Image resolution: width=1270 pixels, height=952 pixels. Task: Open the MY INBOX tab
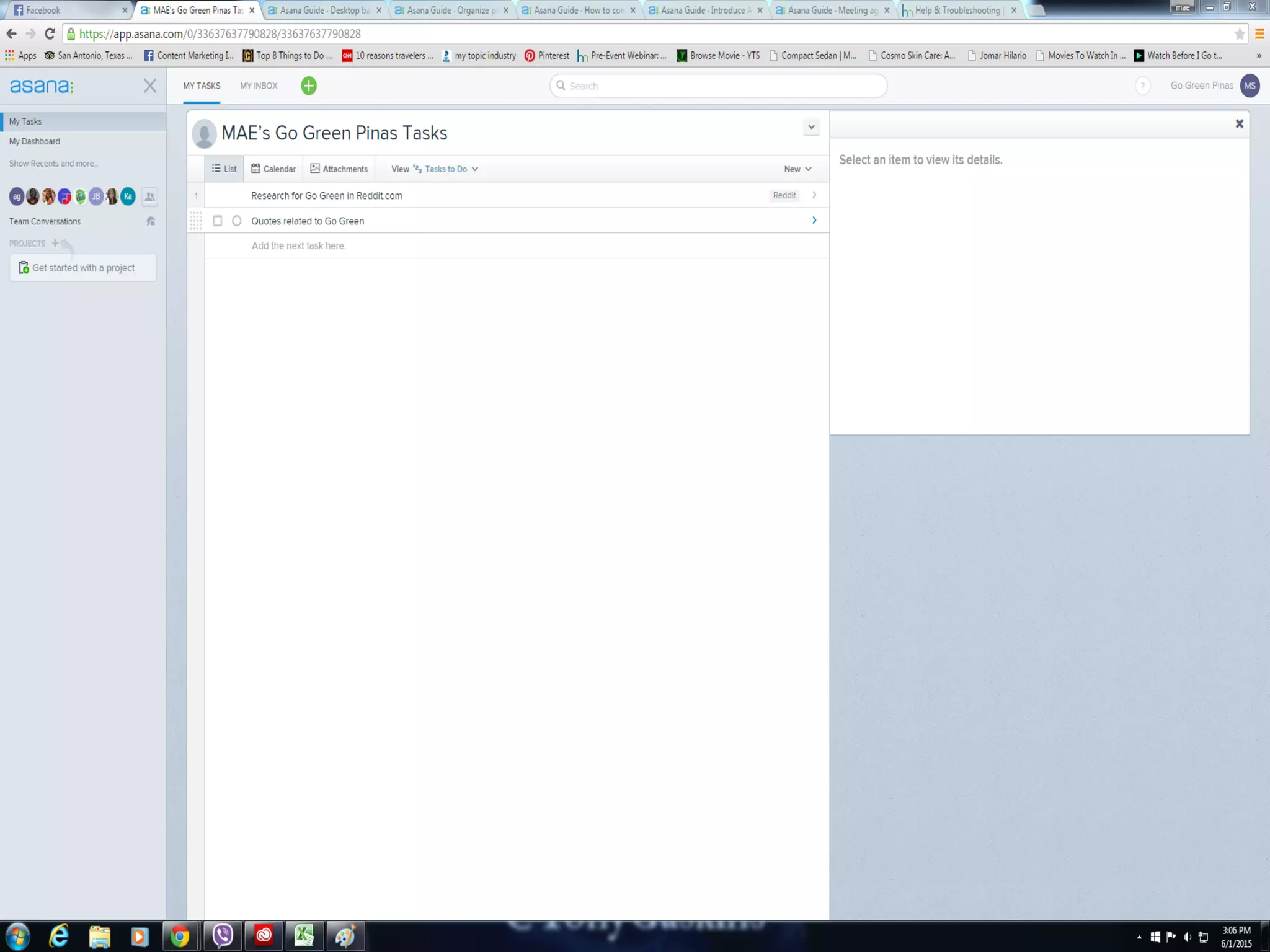click(x=259, y=86)
